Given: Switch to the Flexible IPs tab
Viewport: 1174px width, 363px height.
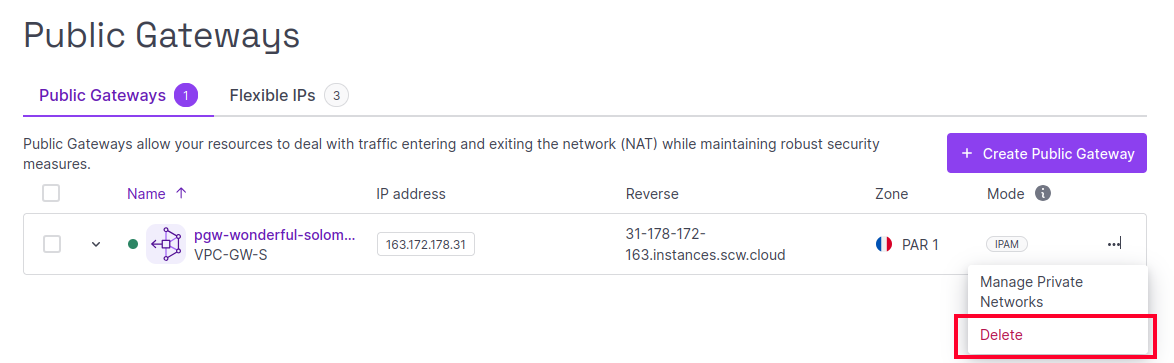Looking at the screenshot, I should [289, 96].
